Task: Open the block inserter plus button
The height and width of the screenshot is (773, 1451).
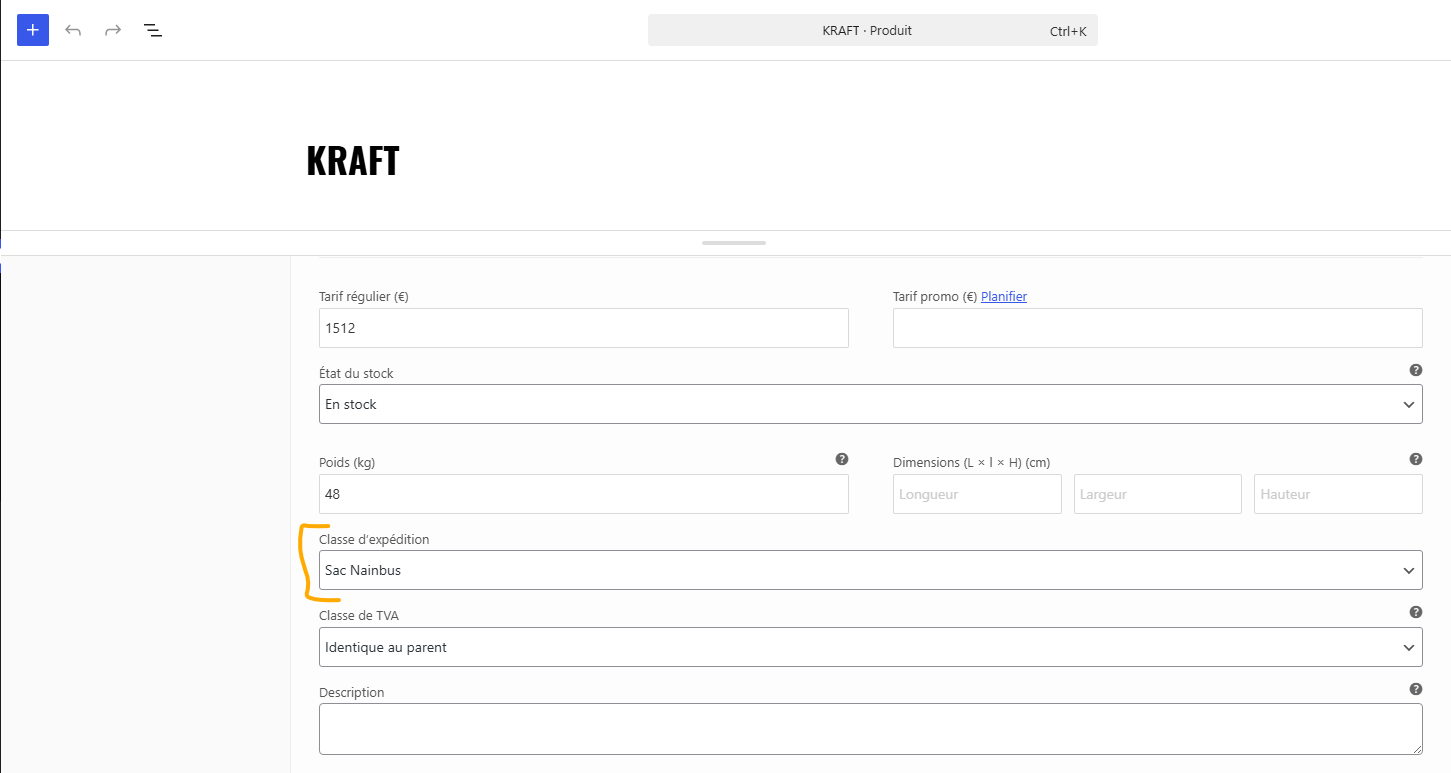Action: (x=33, y=30)
